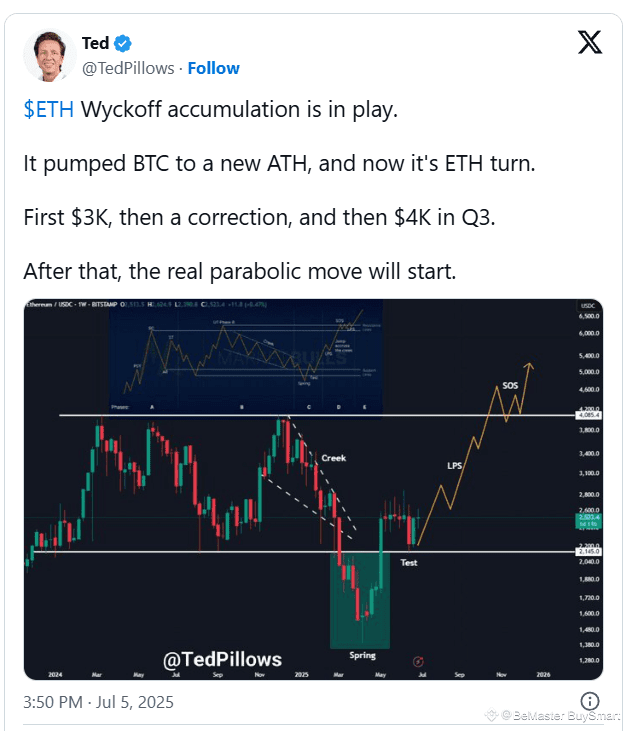Click the 2025 marker on time axis

coord(302,675)
